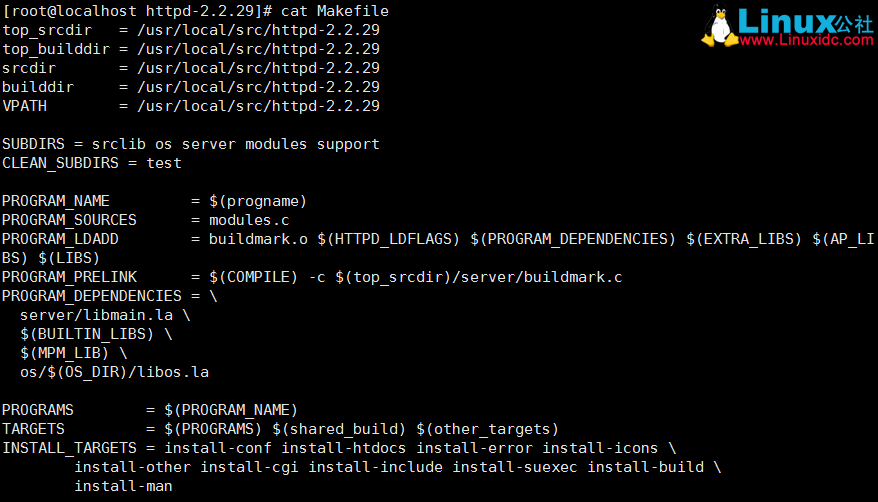The image size is (878, 502).
Task: Click the os/$(OS_DIR)/libos.la line
Action: pos(114,373)
